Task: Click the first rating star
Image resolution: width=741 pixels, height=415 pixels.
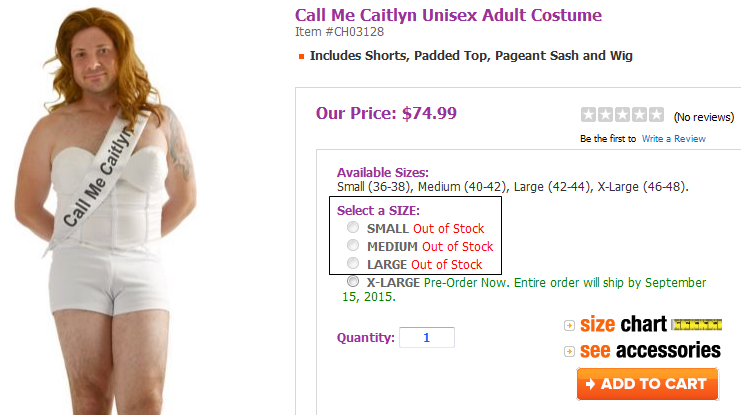Action: click(x=589, y=115)
